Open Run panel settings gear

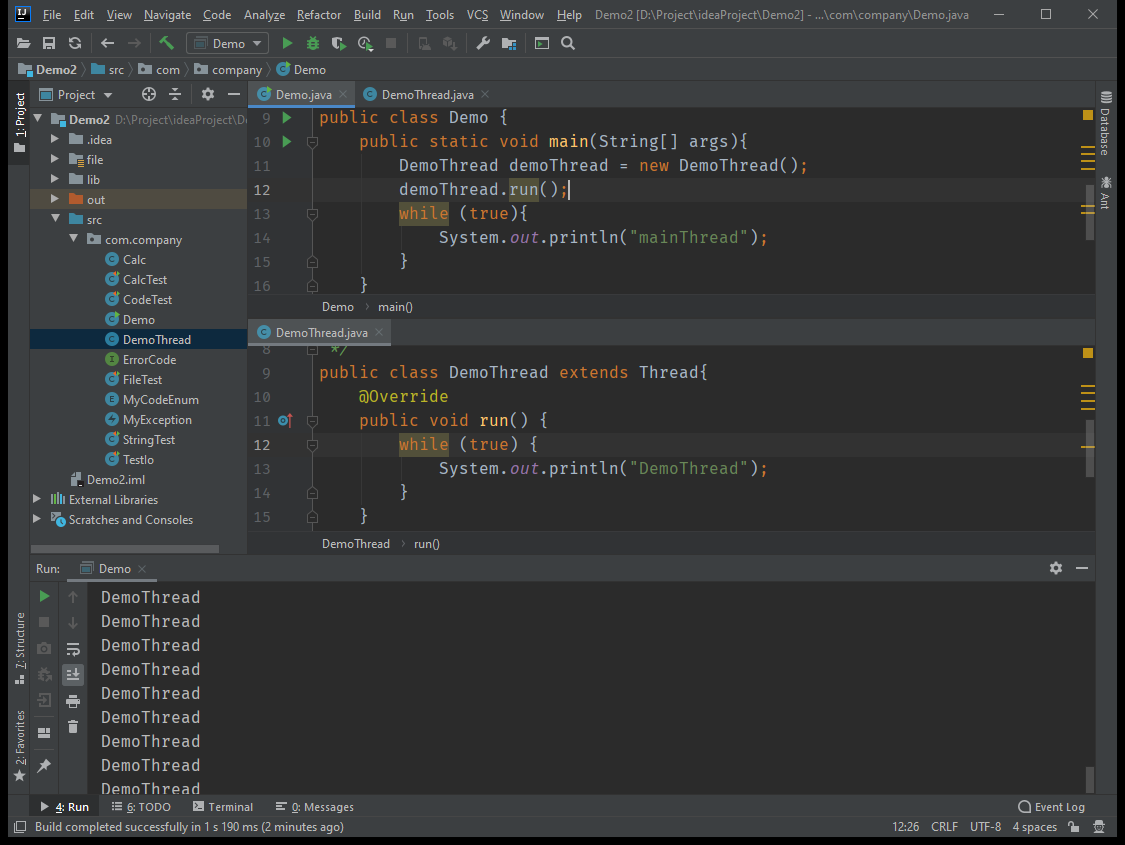click(1056, 568)
